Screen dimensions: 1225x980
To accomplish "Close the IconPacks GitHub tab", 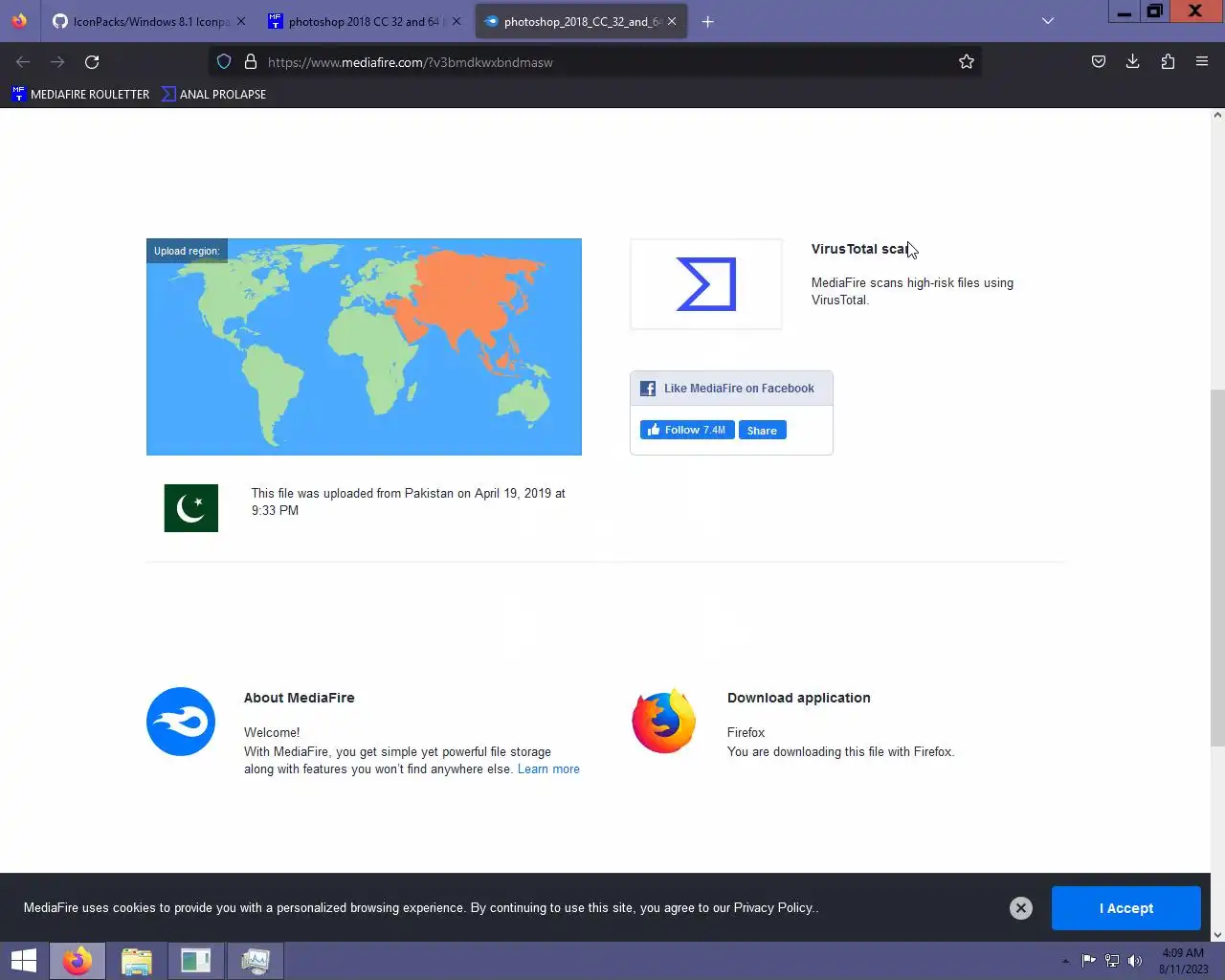I will coord(240,21).
